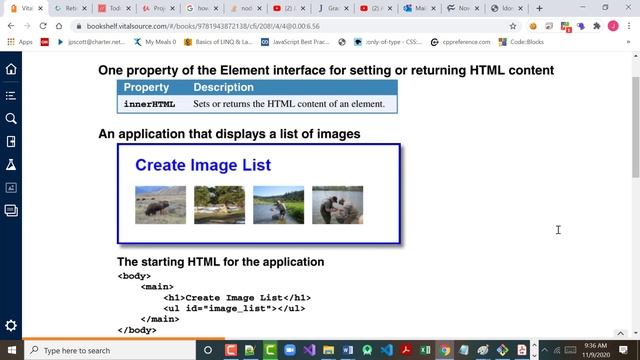This screenshot has height=360, width=640.
Task: Open Adobe Acrobat on taskbar
Action: coord(406,350)
